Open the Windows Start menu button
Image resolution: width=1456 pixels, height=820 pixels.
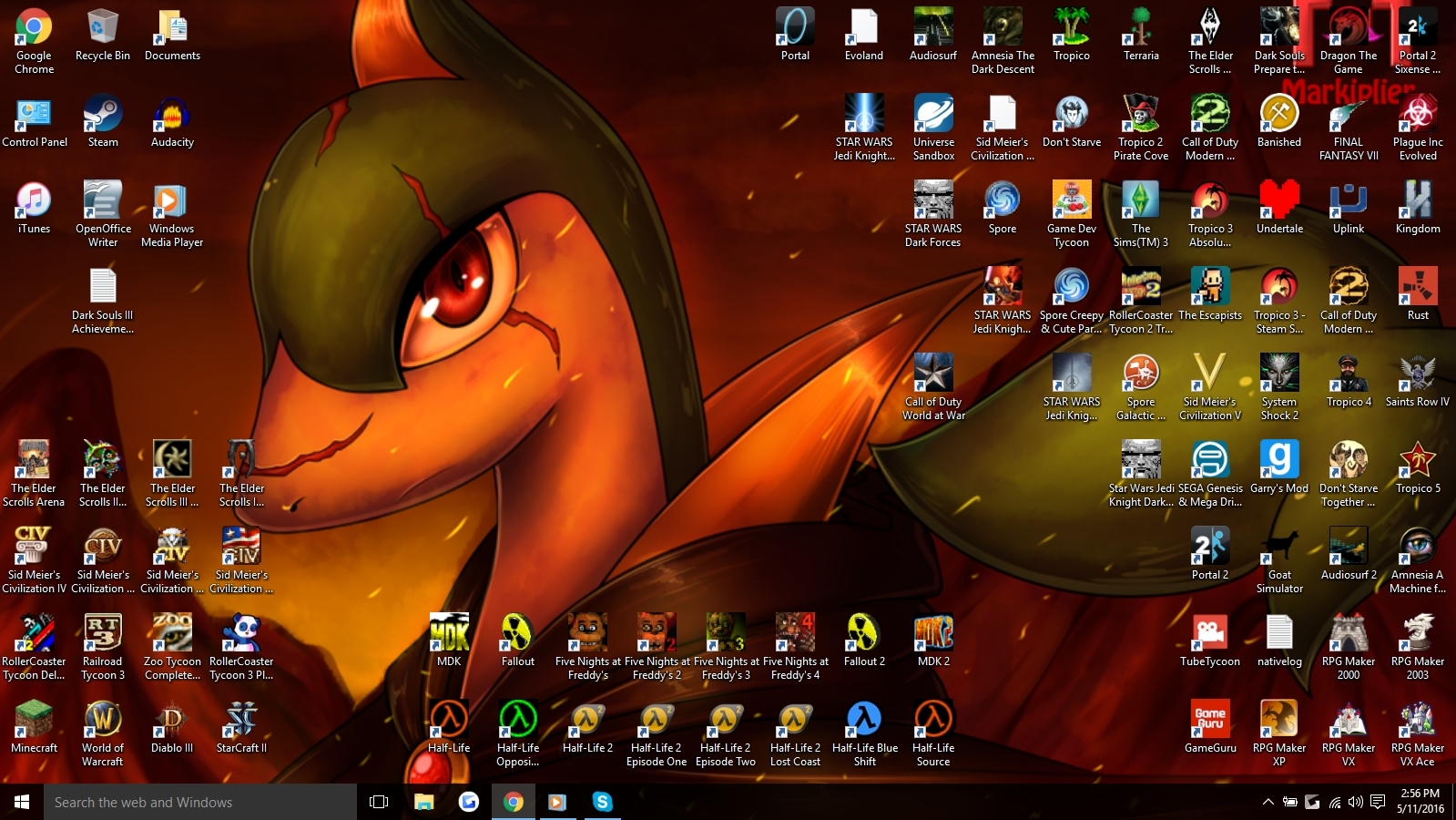coord(22,802)
